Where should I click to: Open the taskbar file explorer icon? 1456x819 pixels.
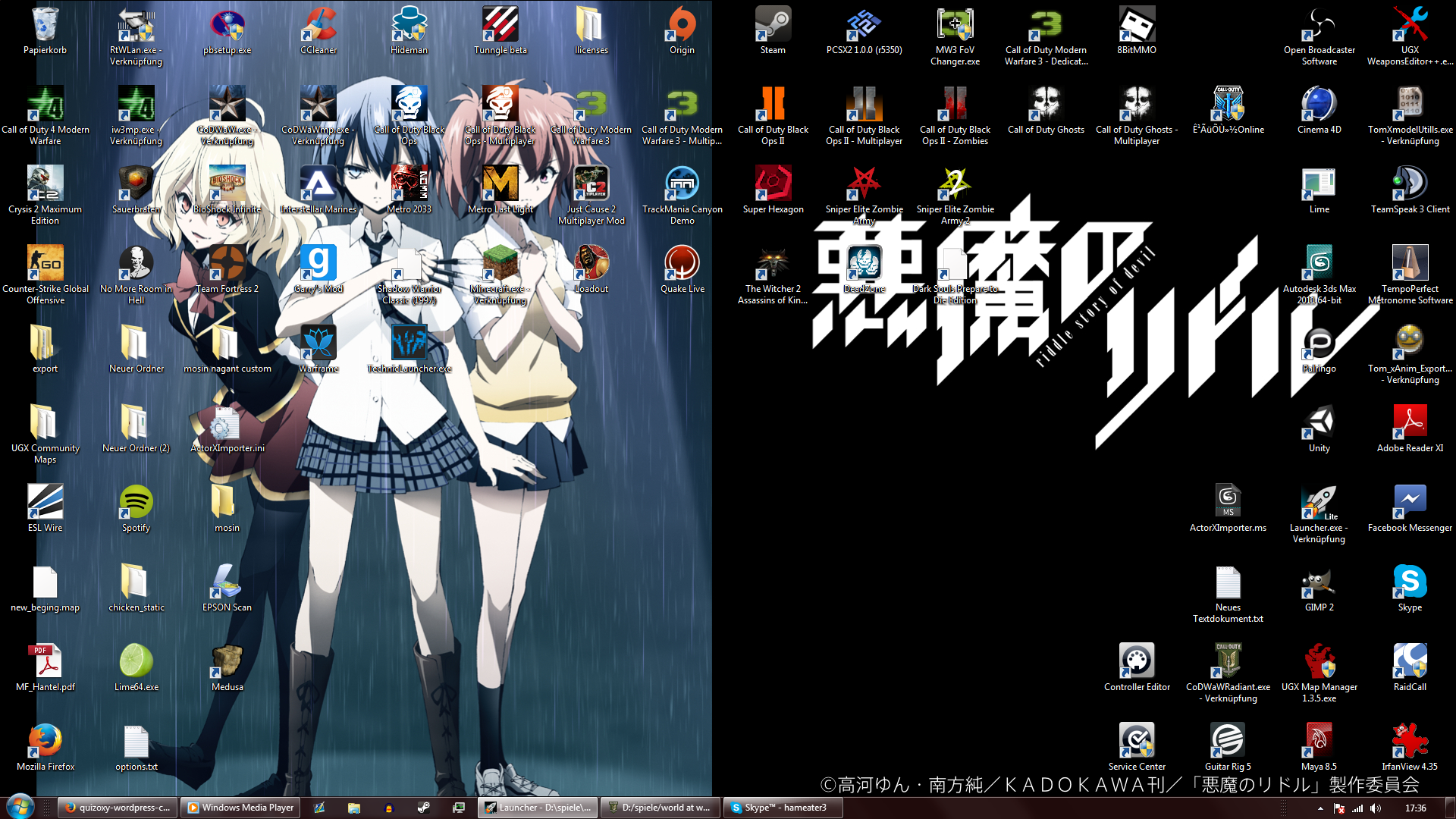[x=354, y=808]
